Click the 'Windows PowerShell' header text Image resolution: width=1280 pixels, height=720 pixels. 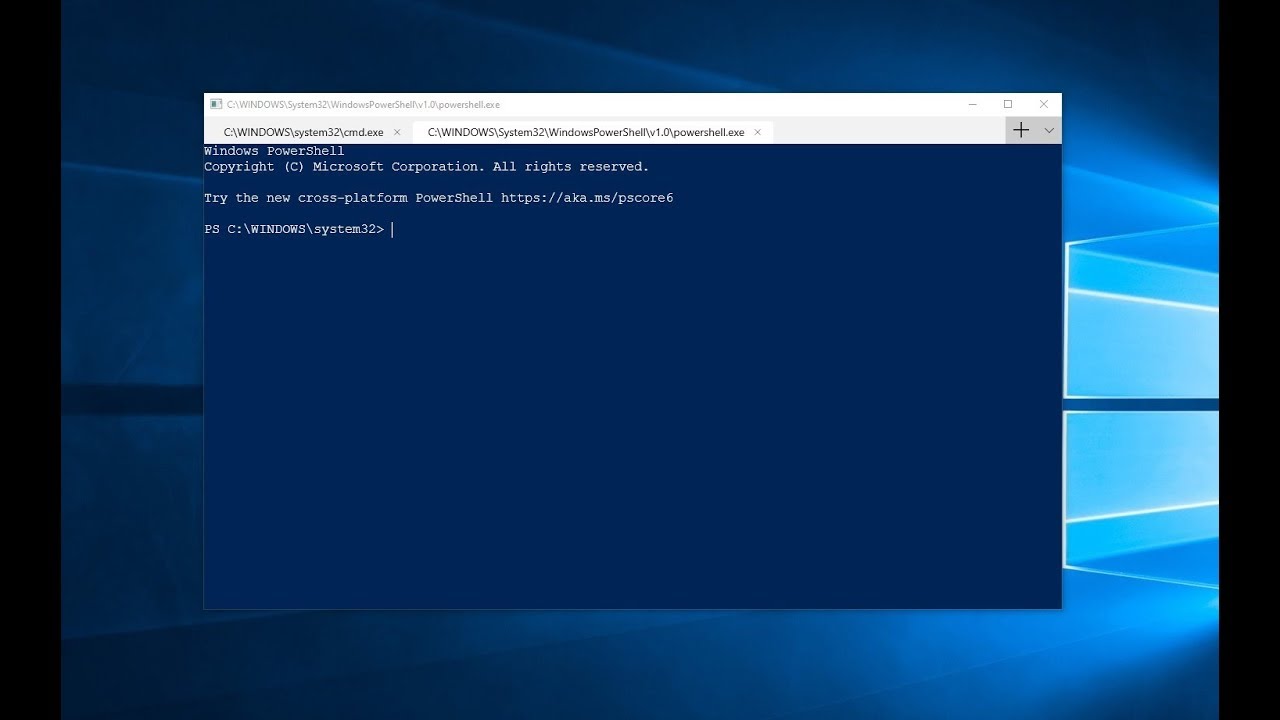[x=274, y=151]
